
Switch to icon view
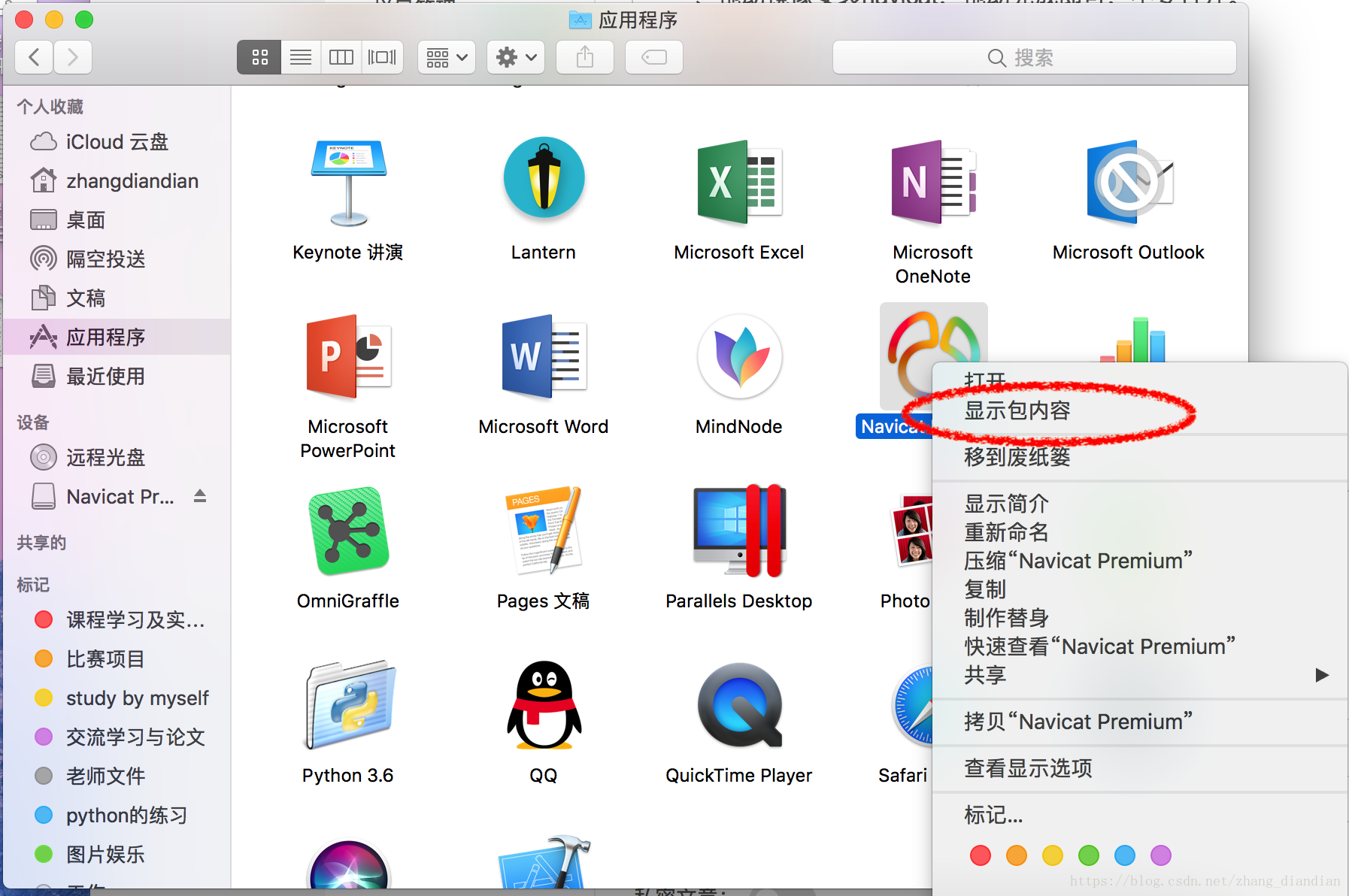point(259,57)
